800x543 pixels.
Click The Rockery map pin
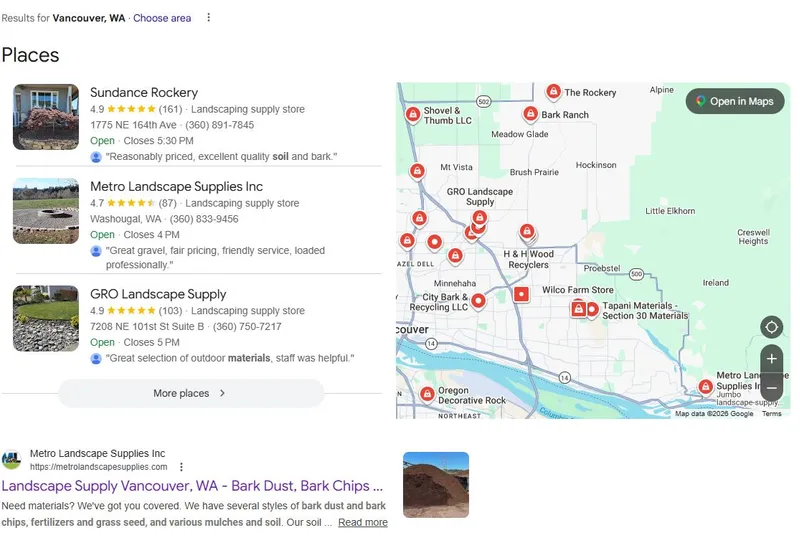[553, 92]
